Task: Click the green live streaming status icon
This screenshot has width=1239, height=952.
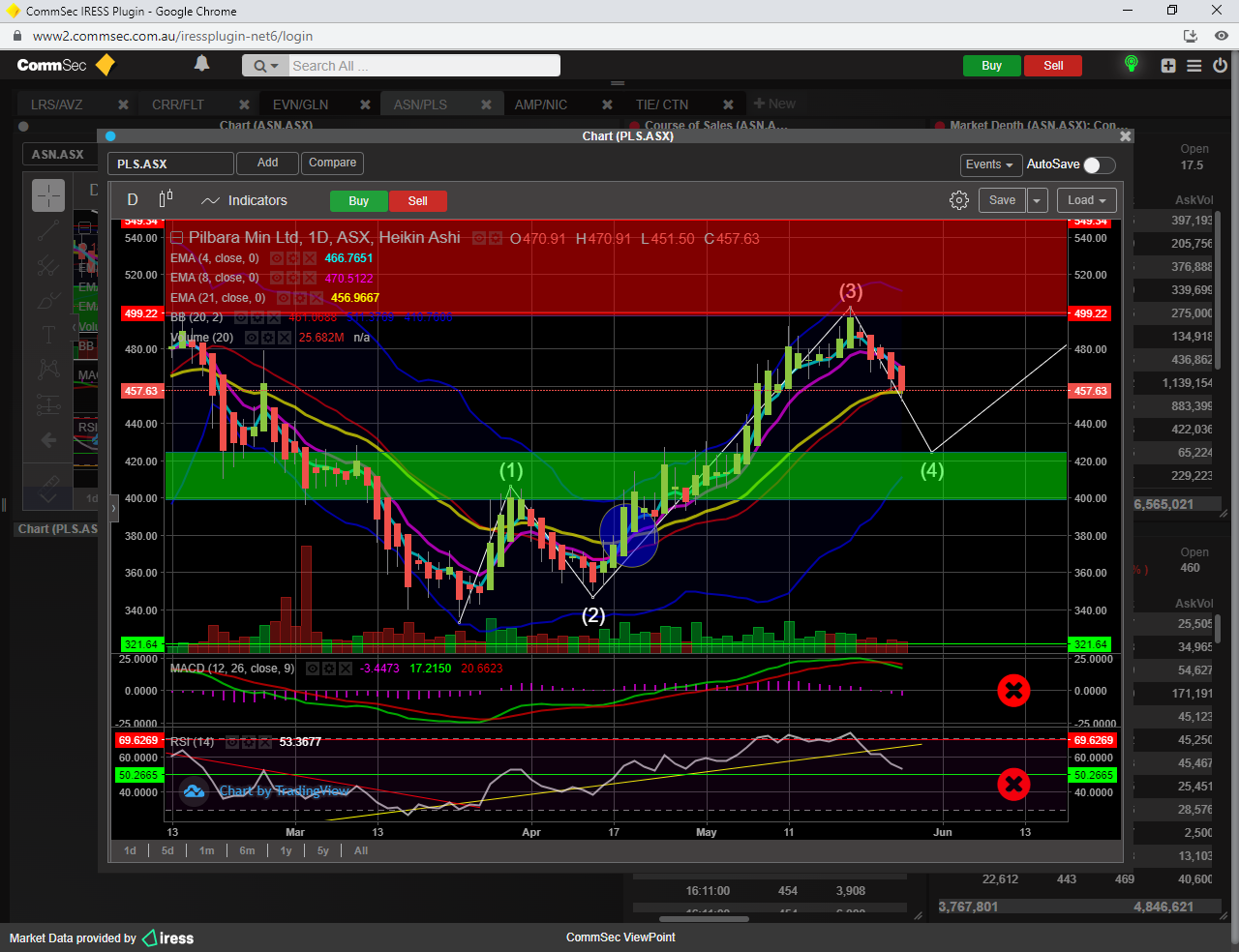Action: (1131, 65)
